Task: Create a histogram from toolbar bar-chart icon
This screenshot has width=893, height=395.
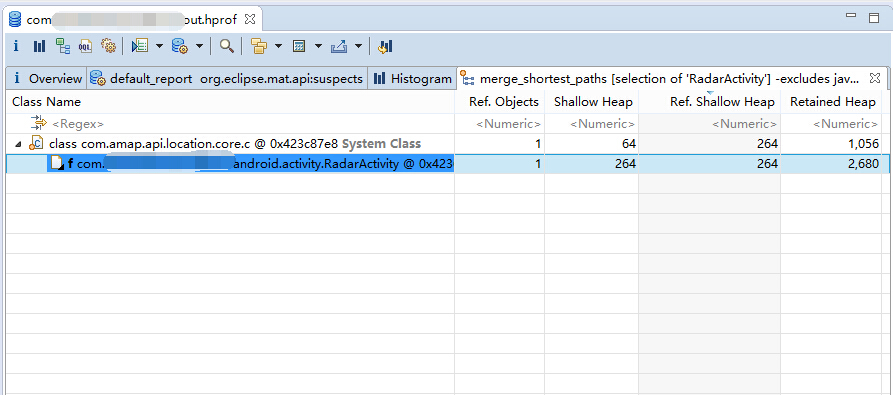Action: [x=39, y=46]
